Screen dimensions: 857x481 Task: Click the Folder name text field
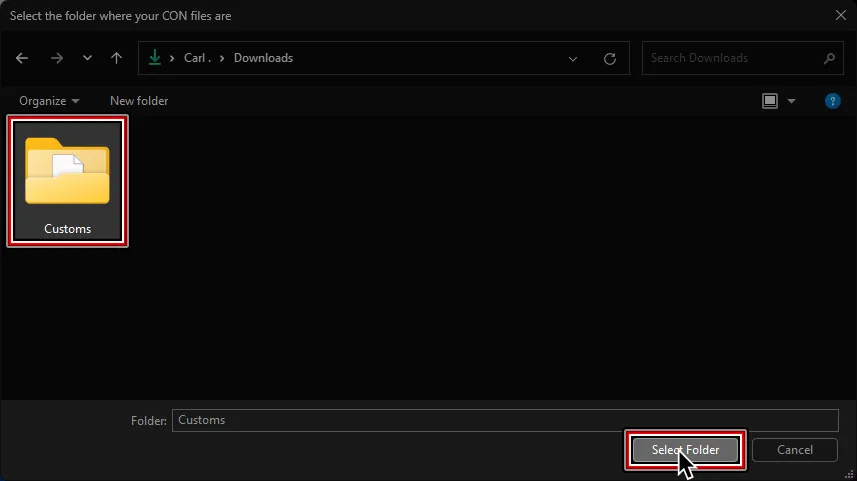505,420
